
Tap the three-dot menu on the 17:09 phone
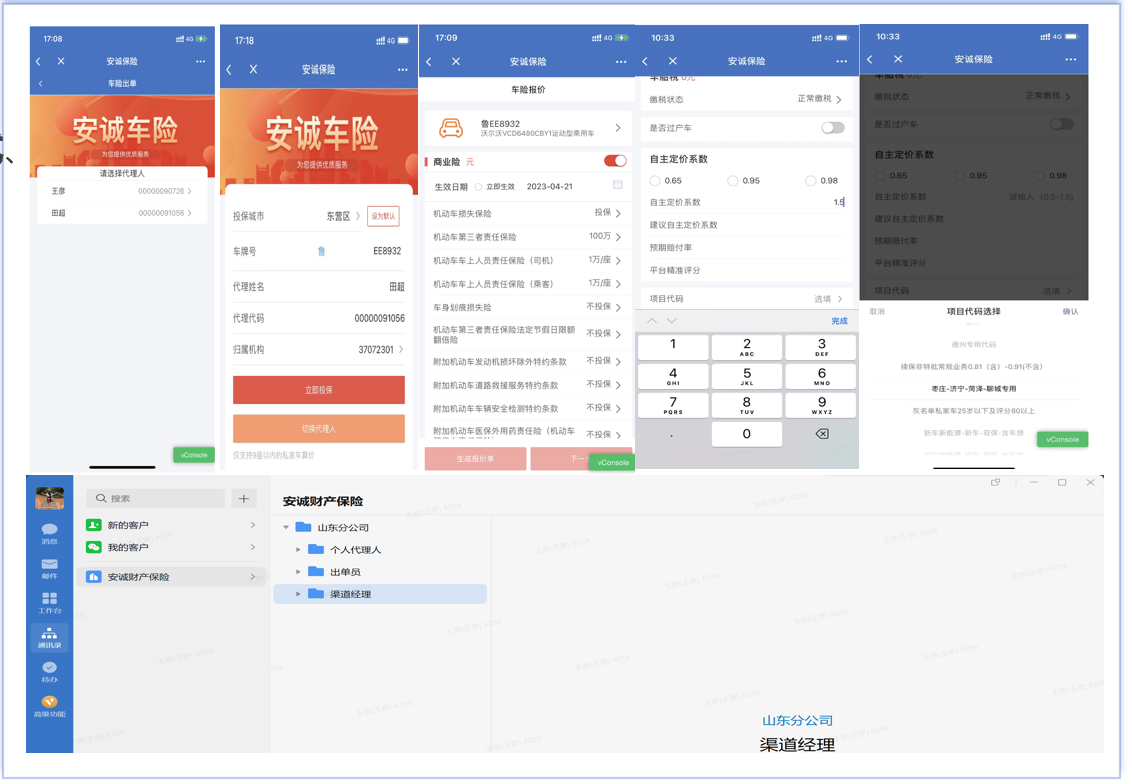pyautogui.click(x=621, y=61)
